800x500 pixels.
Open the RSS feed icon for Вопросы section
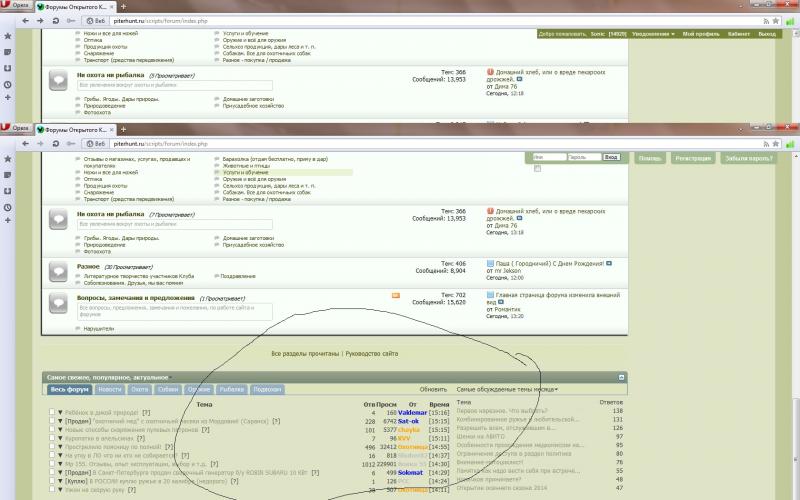pyautogui.click(x=396, y=296)
